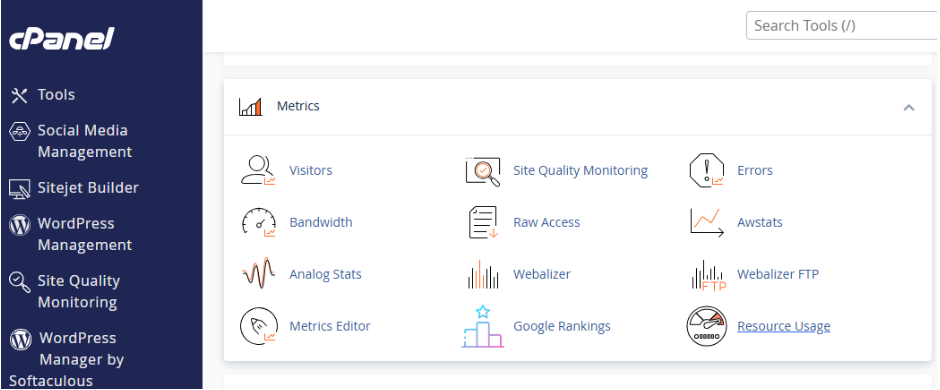The image size is (940, 390).
Task: Open the Visitors link
Action: point(311,171)
